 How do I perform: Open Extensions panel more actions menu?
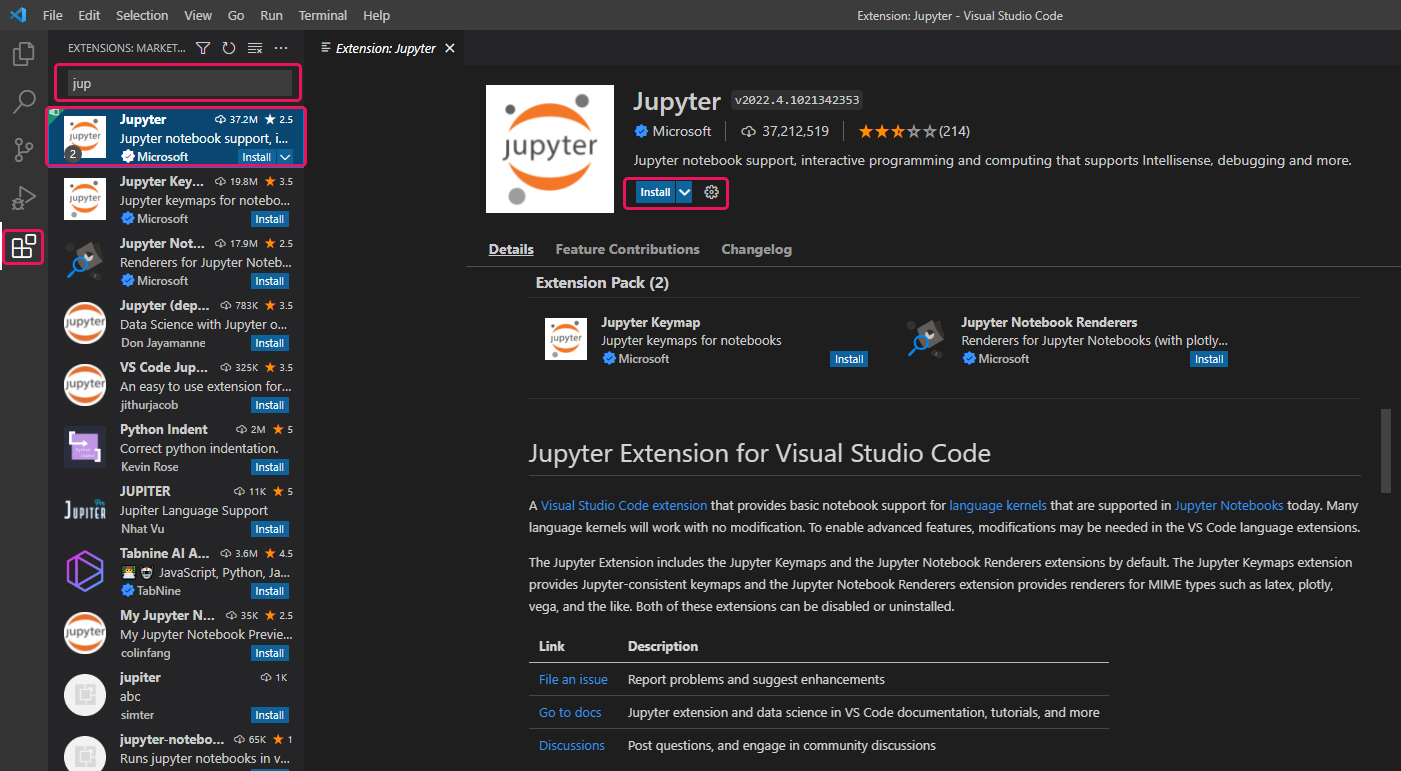[281, 48]
